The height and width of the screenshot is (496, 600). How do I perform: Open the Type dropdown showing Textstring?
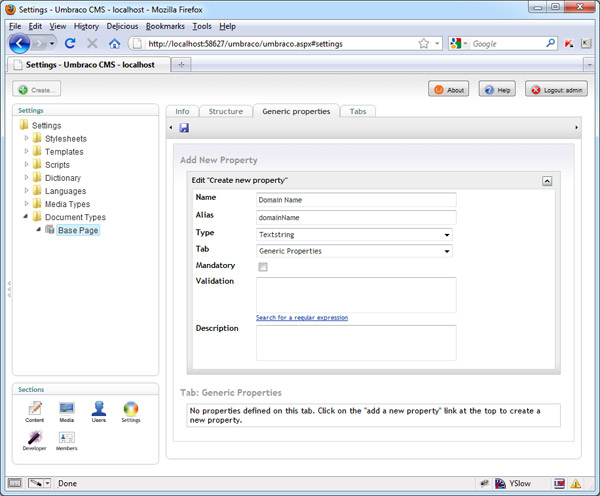[x=354, y=235]
